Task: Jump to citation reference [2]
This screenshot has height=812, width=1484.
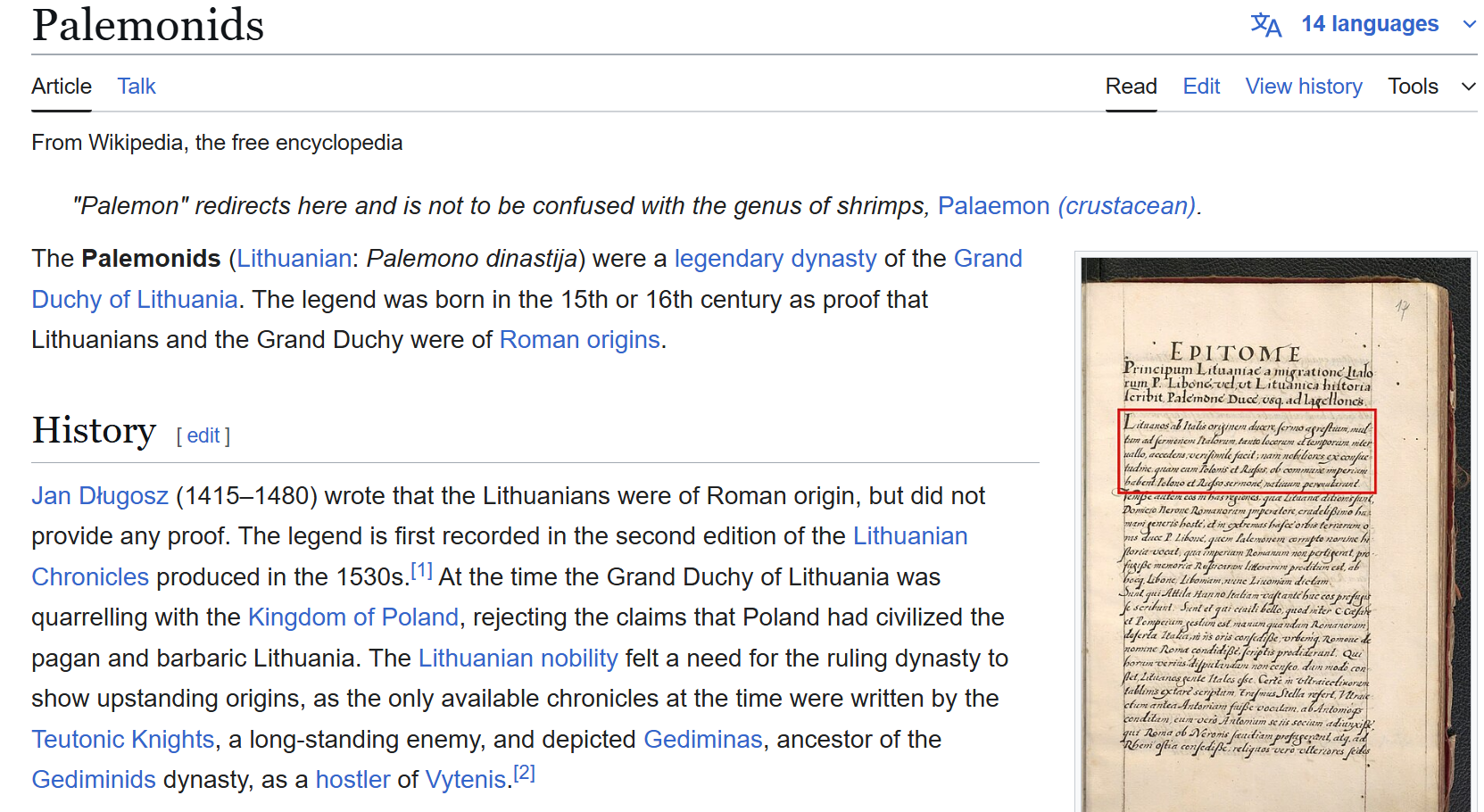Action: click(x=525, y=773)
